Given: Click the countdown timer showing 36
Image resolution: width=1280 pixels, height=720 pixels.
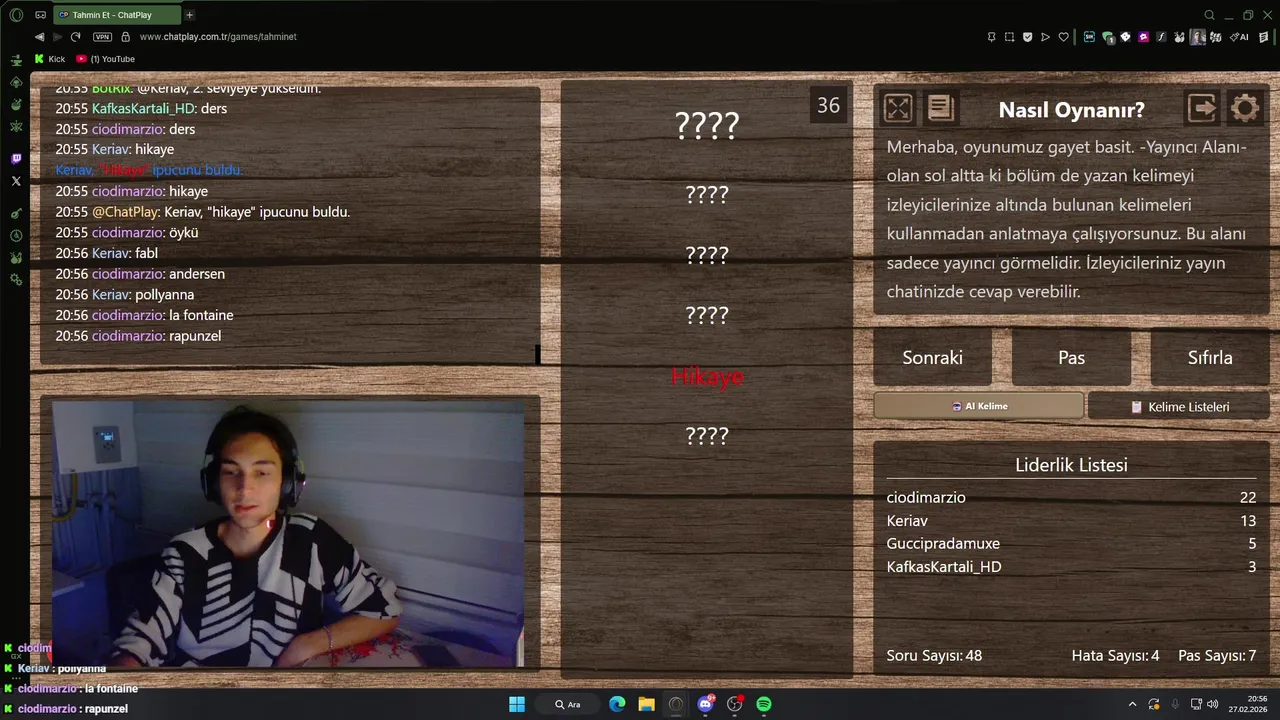Looking at the screenshot, I should click(828, 105).
